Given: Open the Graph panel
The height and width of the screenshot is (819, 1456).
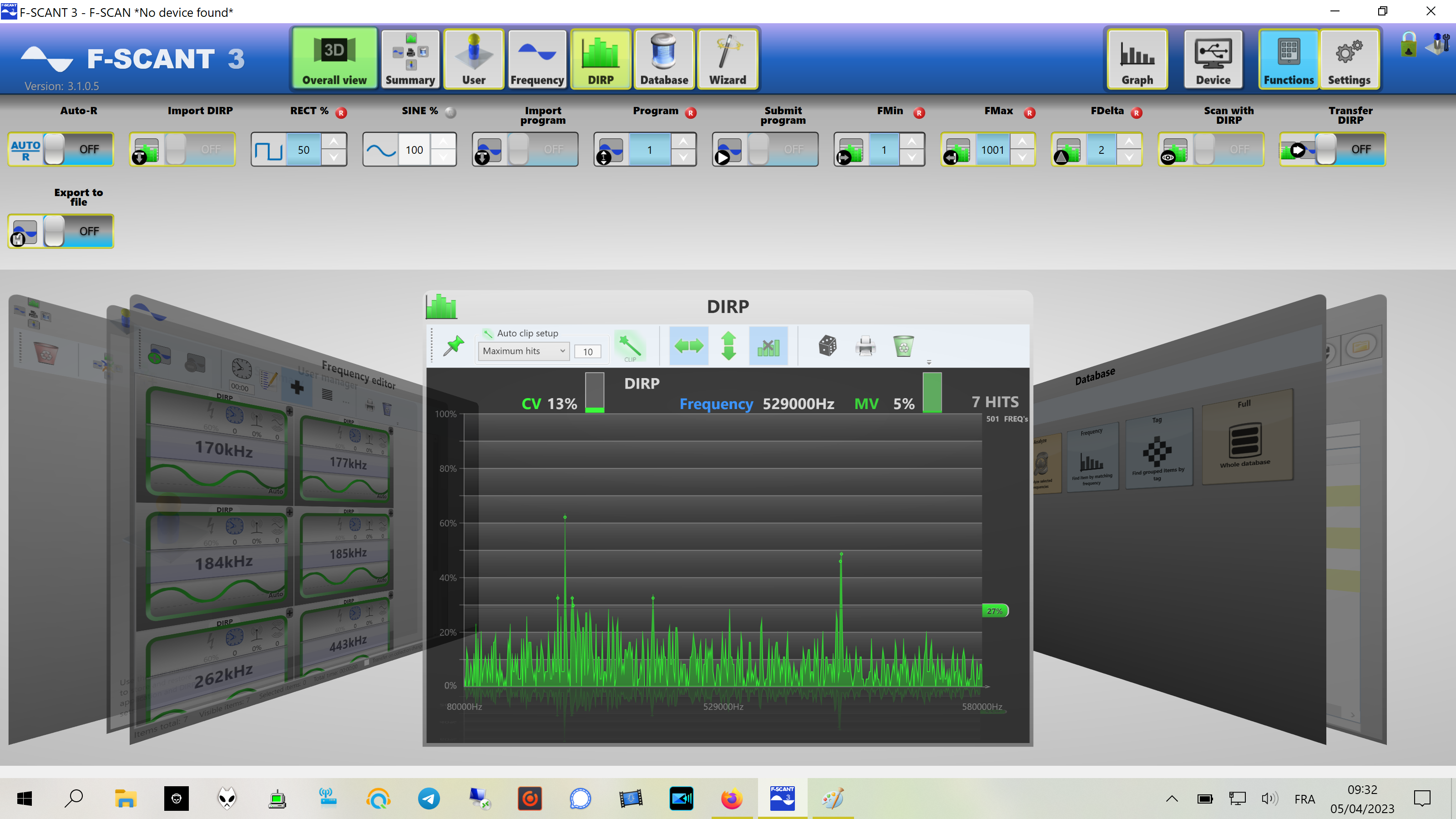Looking at the screenshot, I should click(1137, 58).
